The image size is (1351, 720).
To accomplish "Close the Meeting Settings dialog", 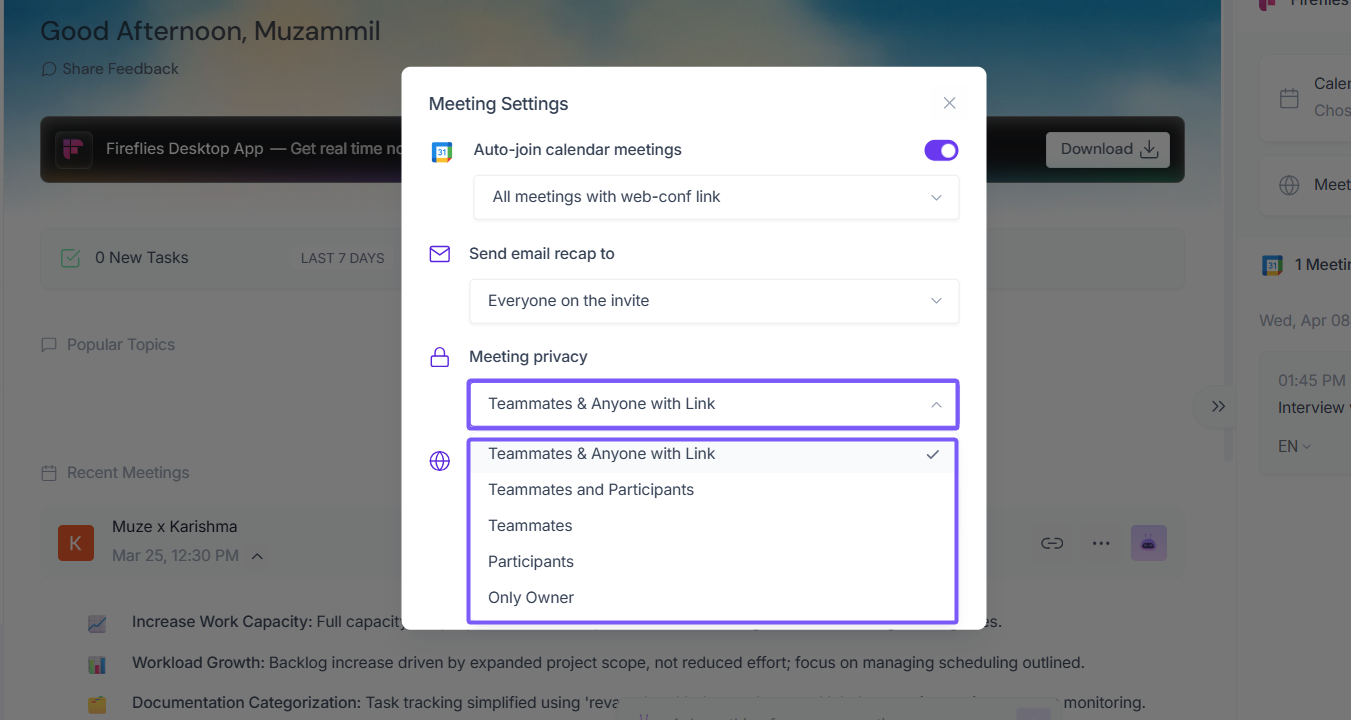I will (949, 103).
